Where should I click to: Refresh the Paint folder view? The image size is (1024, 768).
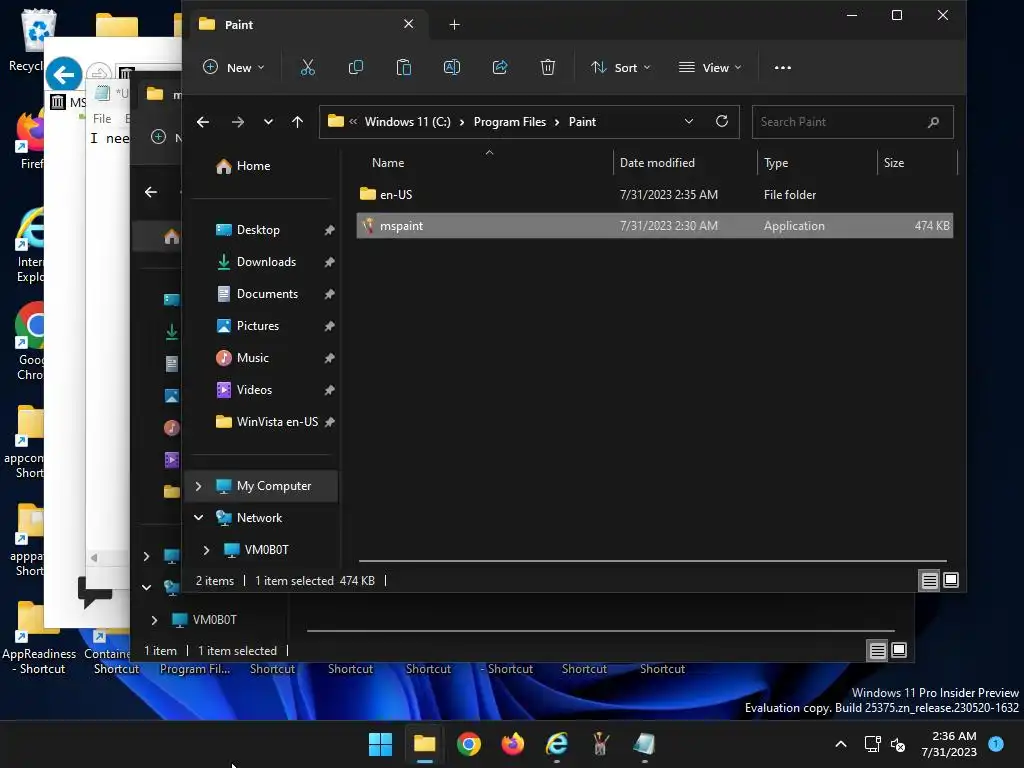tap(722, 121)
